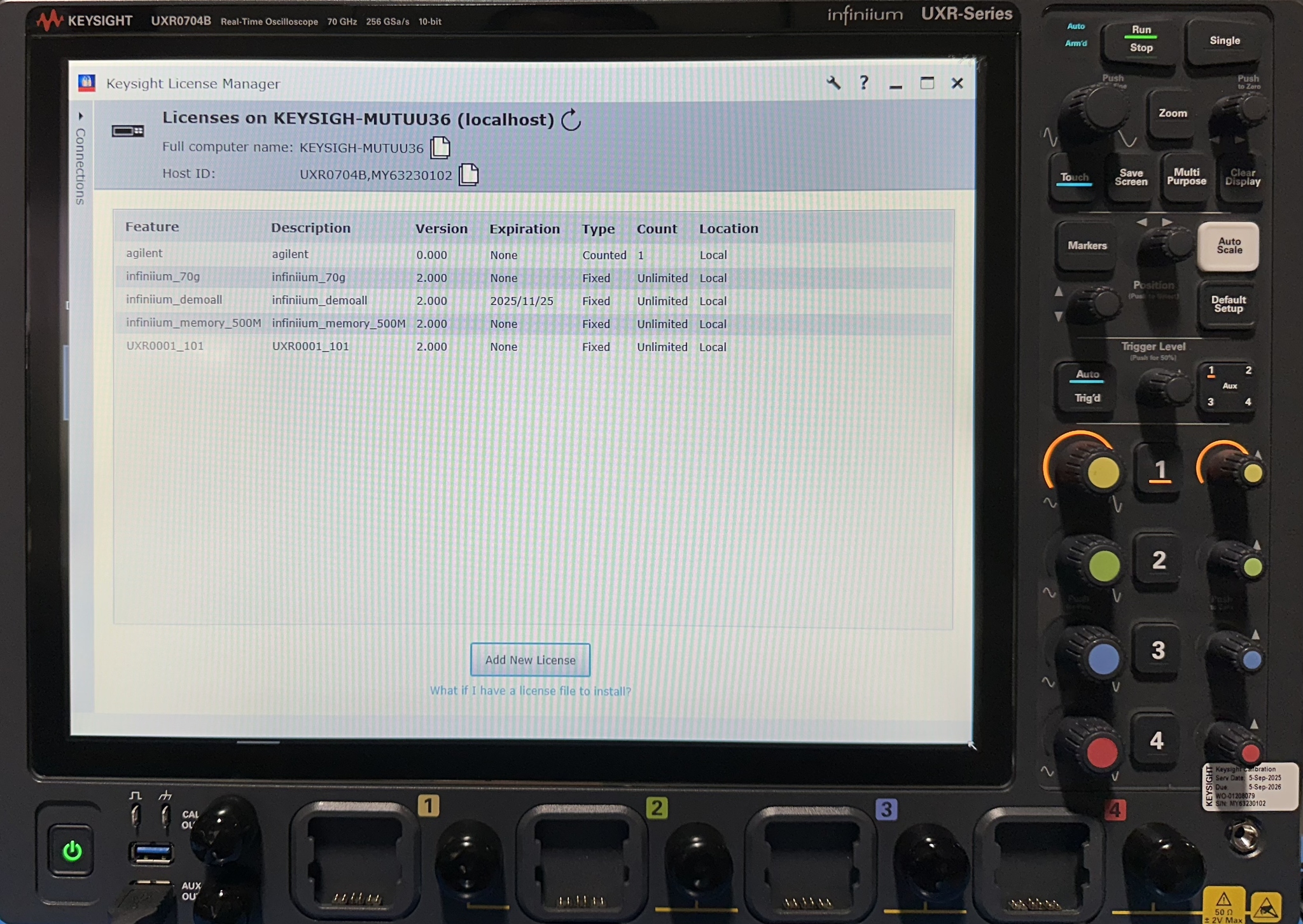Open the help question mark
1303x924 pixels.
tap(863, 83)
